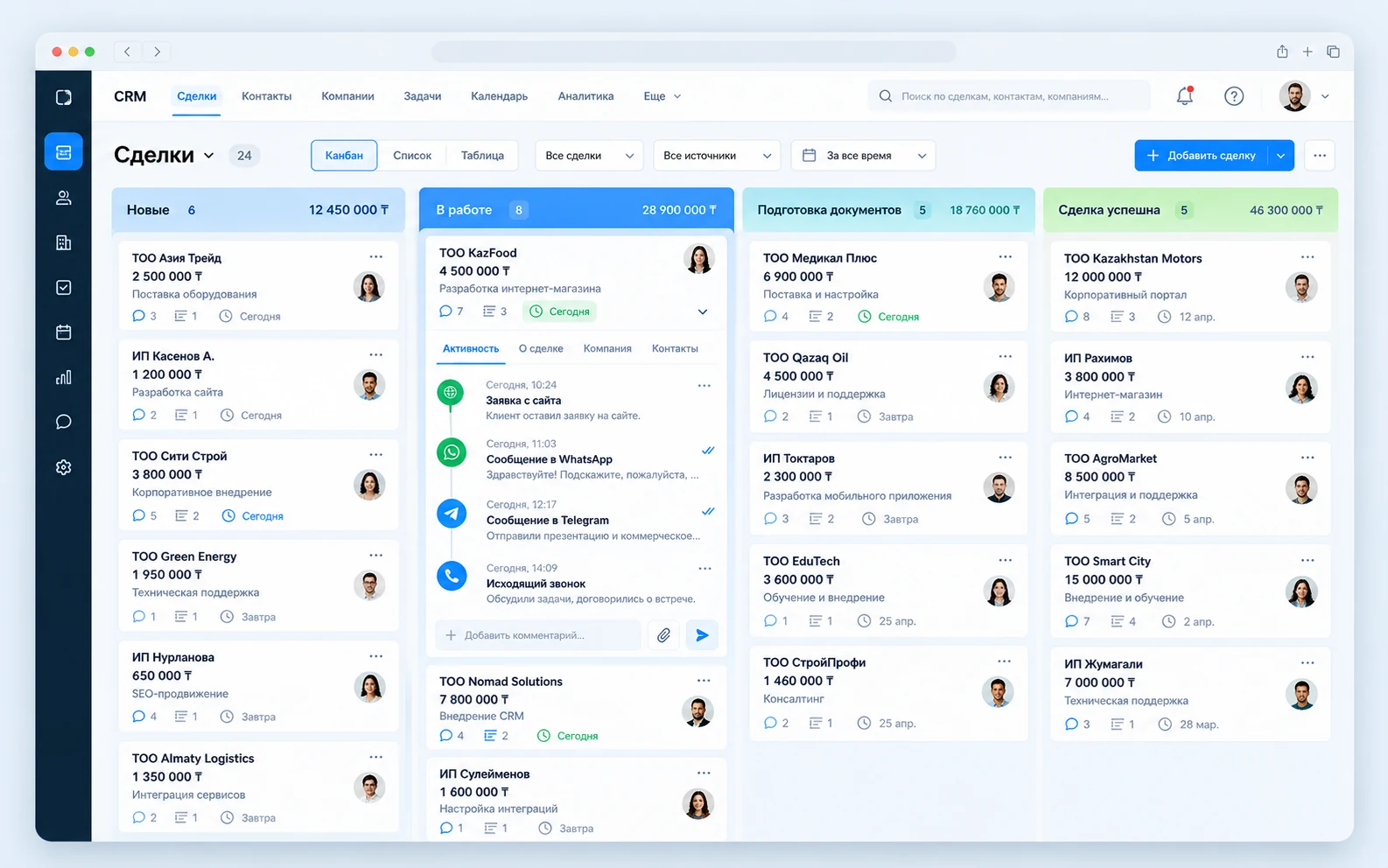
Task: Open sidebar analytics bar chart icon
Action: coord(63,377)
